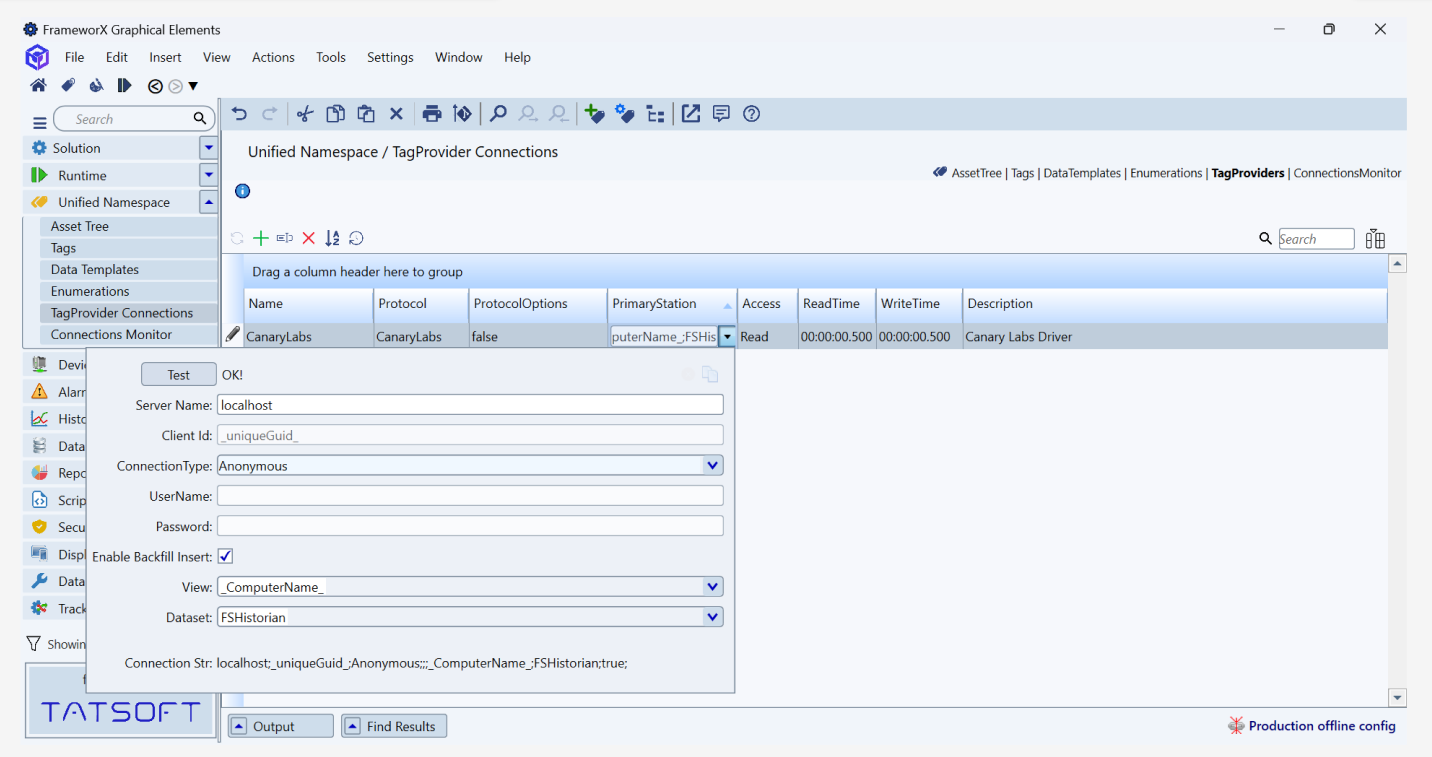Open tag settings with the gear tag icon
This screenshot has width=1432, height=757.
[625, 114]
